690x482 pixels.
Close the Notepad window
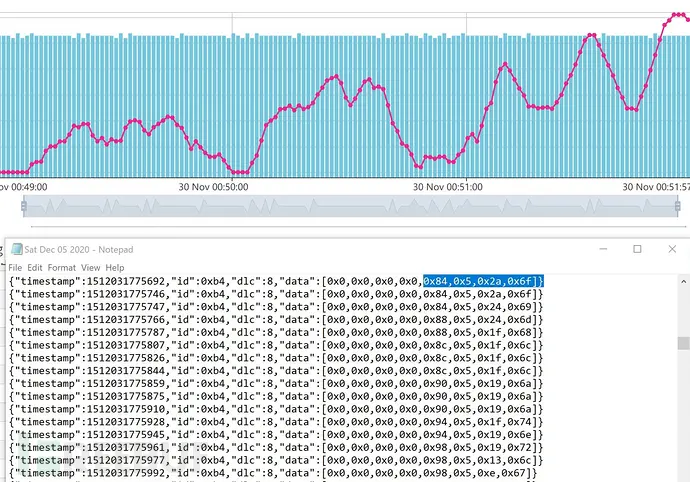coord(672,249)
